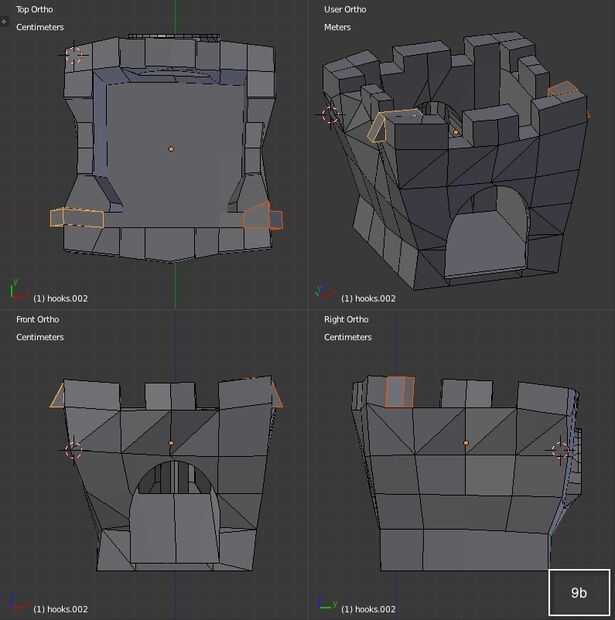The image size is (615, 620).
Task: Click the 'User Ortho' view label
Action: (345, 9)
